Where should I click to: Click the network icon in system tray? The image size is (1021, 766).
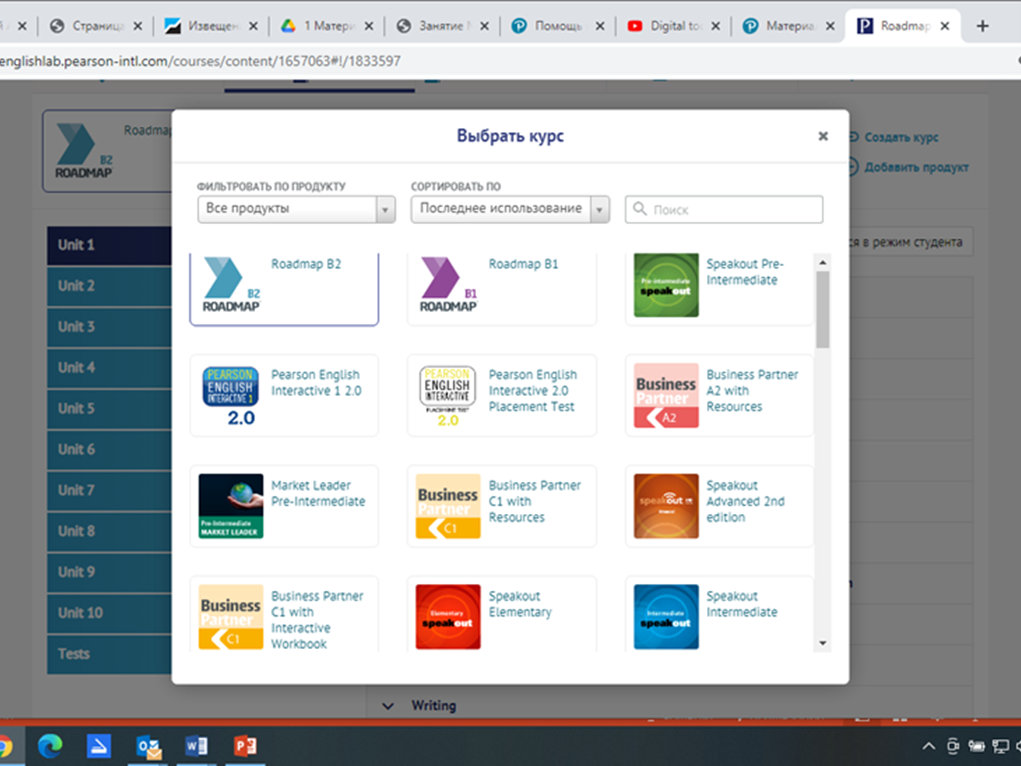click(1000, 746)
